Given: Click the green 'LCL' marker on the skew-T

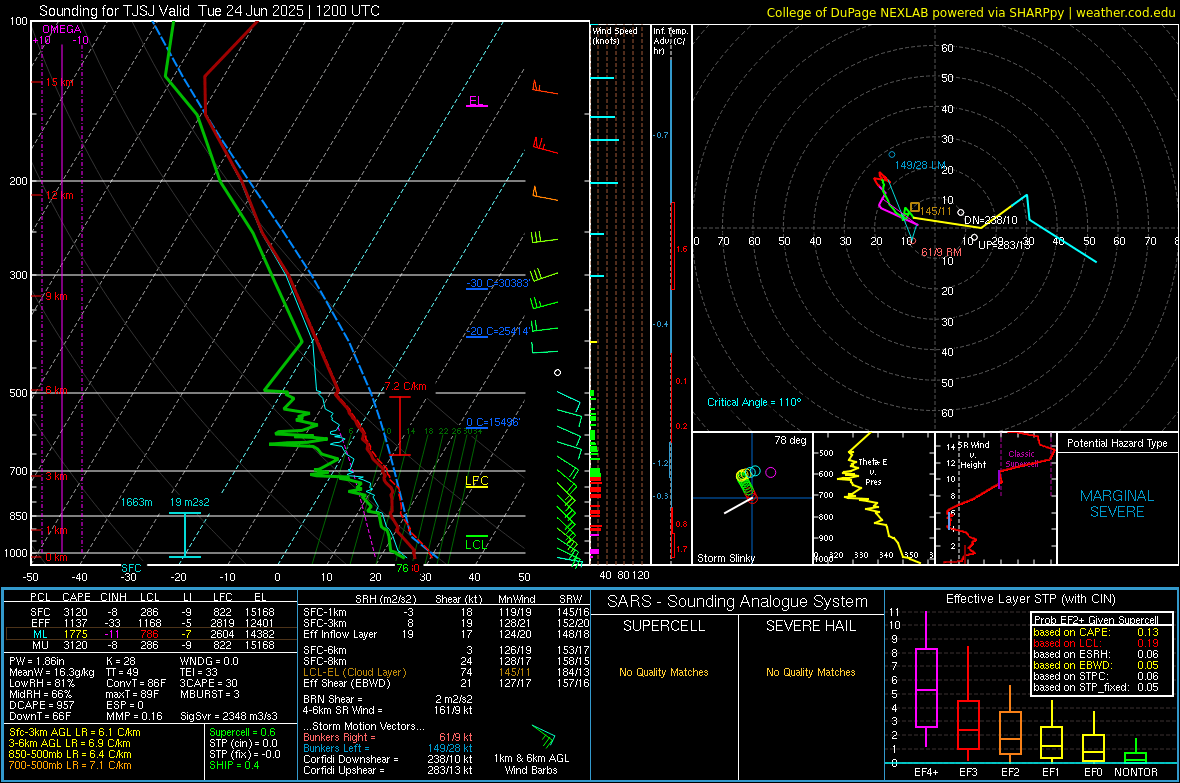Looking at the screenshot, I should click(476, 544).
